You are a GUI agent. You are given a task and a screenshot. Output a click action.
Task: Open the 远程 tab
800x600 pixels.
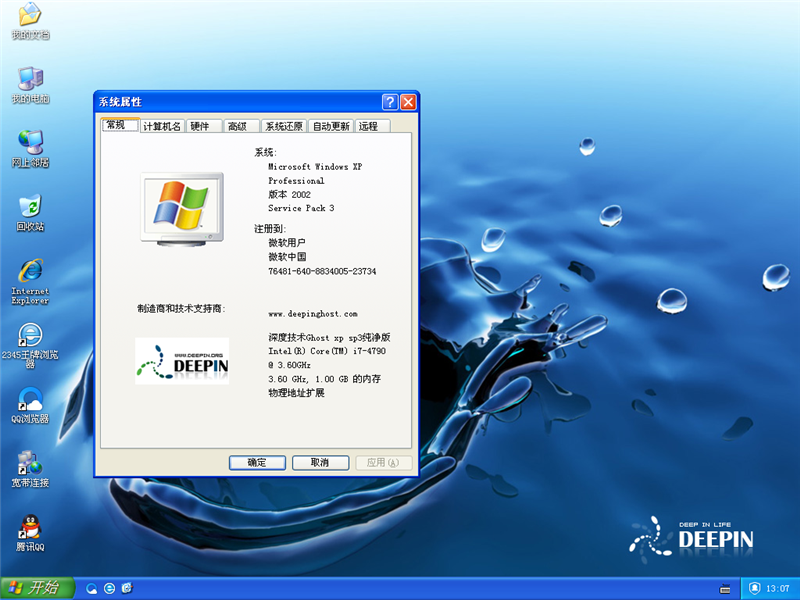pyautogui.click(x=369, y=127)
